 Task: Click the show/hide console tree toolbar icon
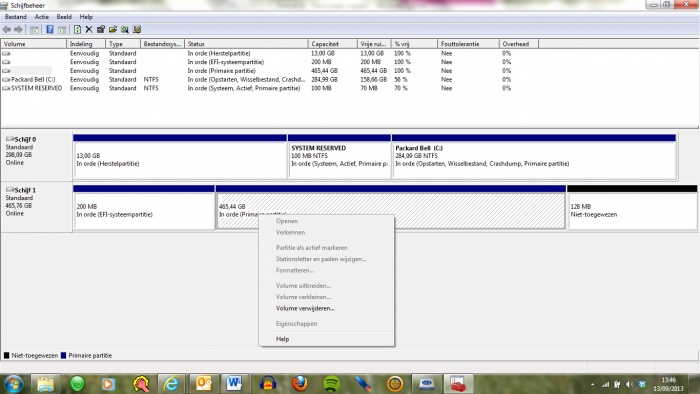34,29
